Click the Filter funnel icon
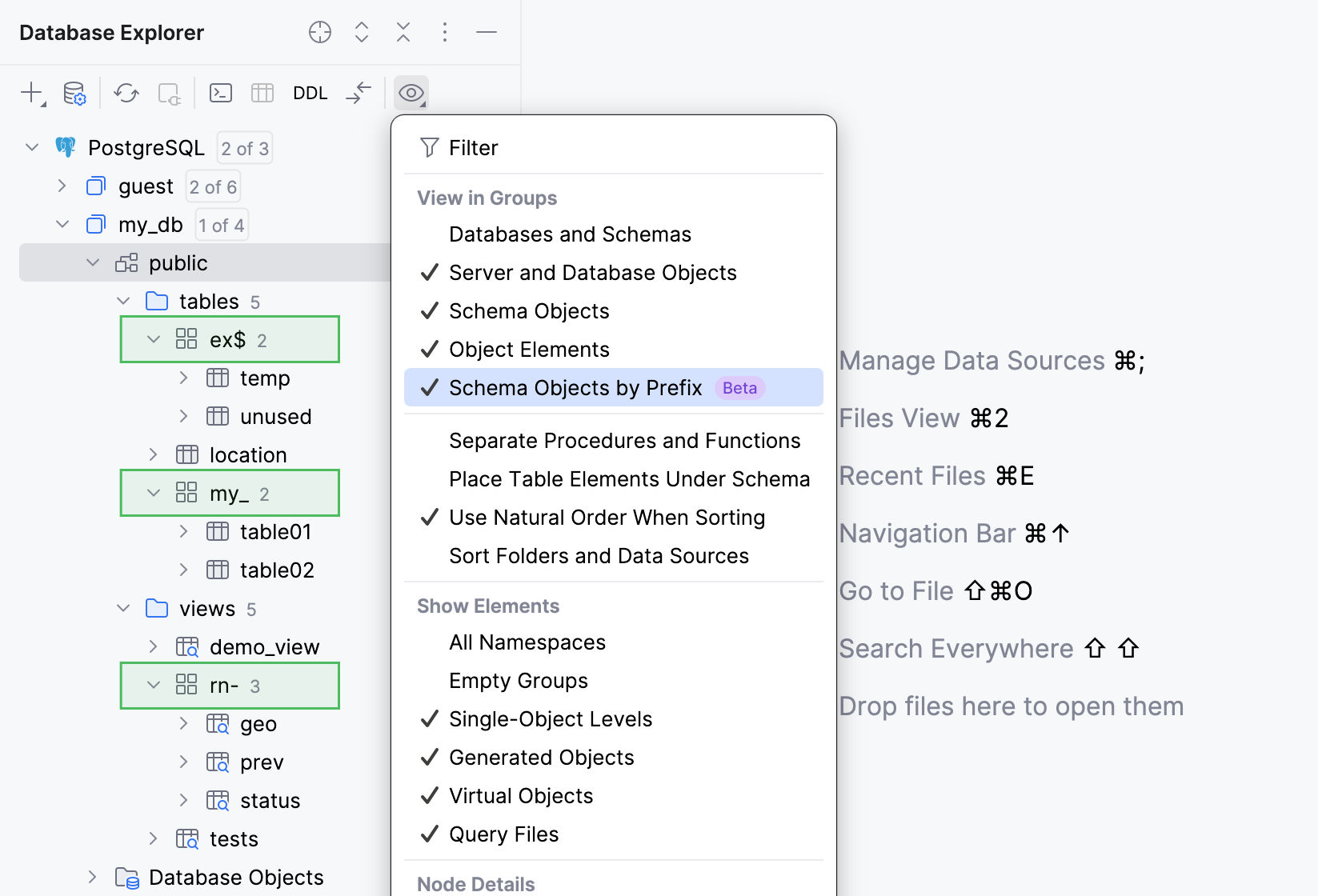1318x896 pixels. [x=430, y=147]
